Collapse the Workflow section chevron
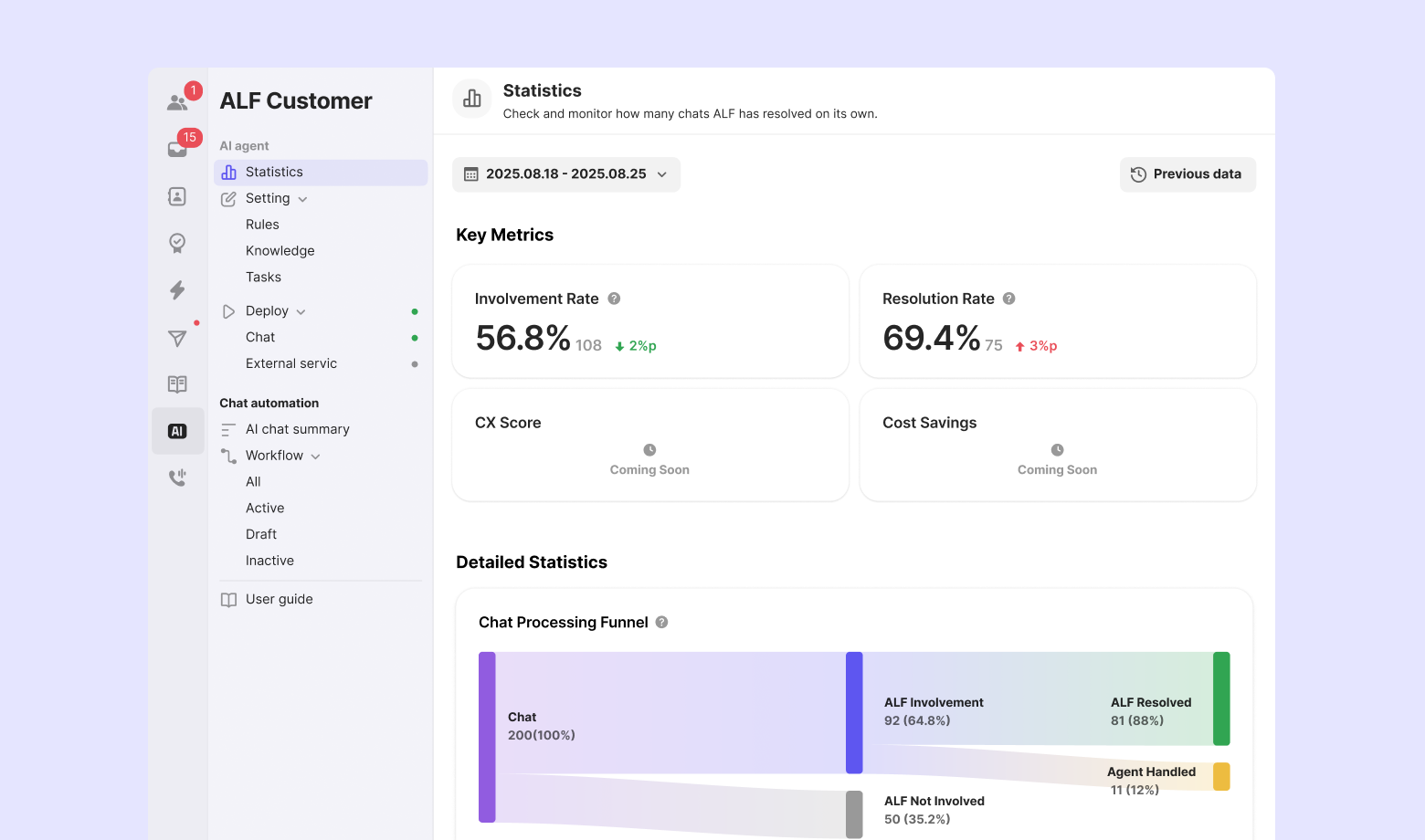Screen dimensions: 1425x840 click(x=315, y=457)
